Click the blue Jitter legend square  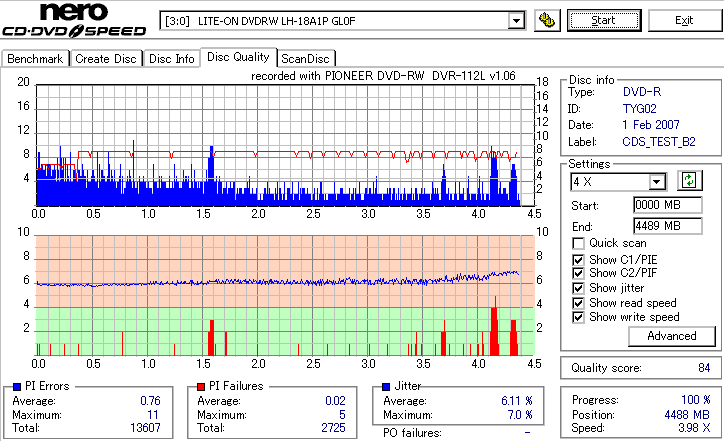pyautogui.click(x=386, y=387)
